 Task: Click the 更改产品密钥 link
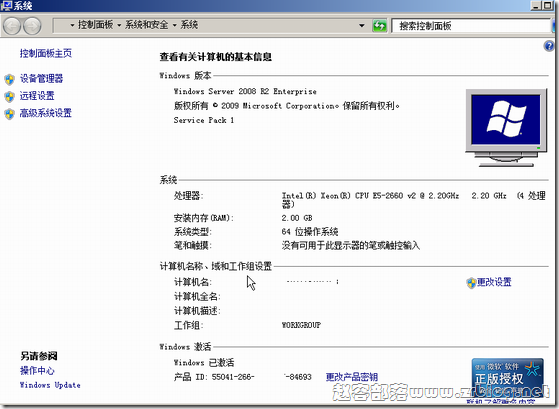click(x=352, y=377)
